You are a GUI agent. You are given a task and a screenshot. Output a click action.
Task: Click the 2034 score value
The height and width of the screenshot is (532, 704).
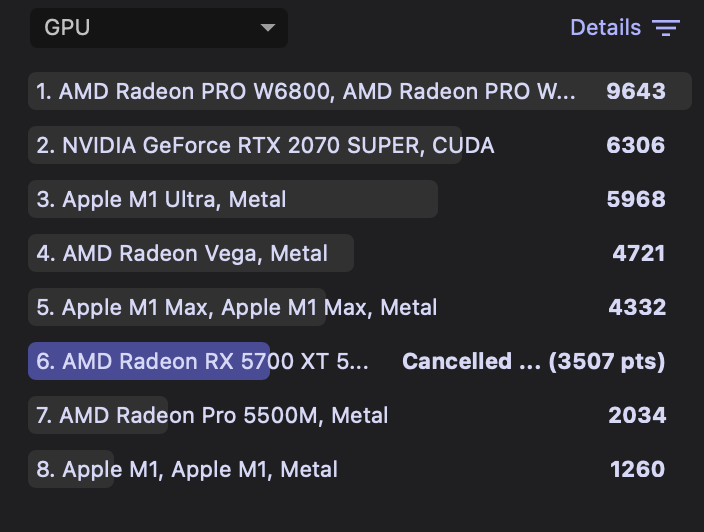tap(637, 415)
